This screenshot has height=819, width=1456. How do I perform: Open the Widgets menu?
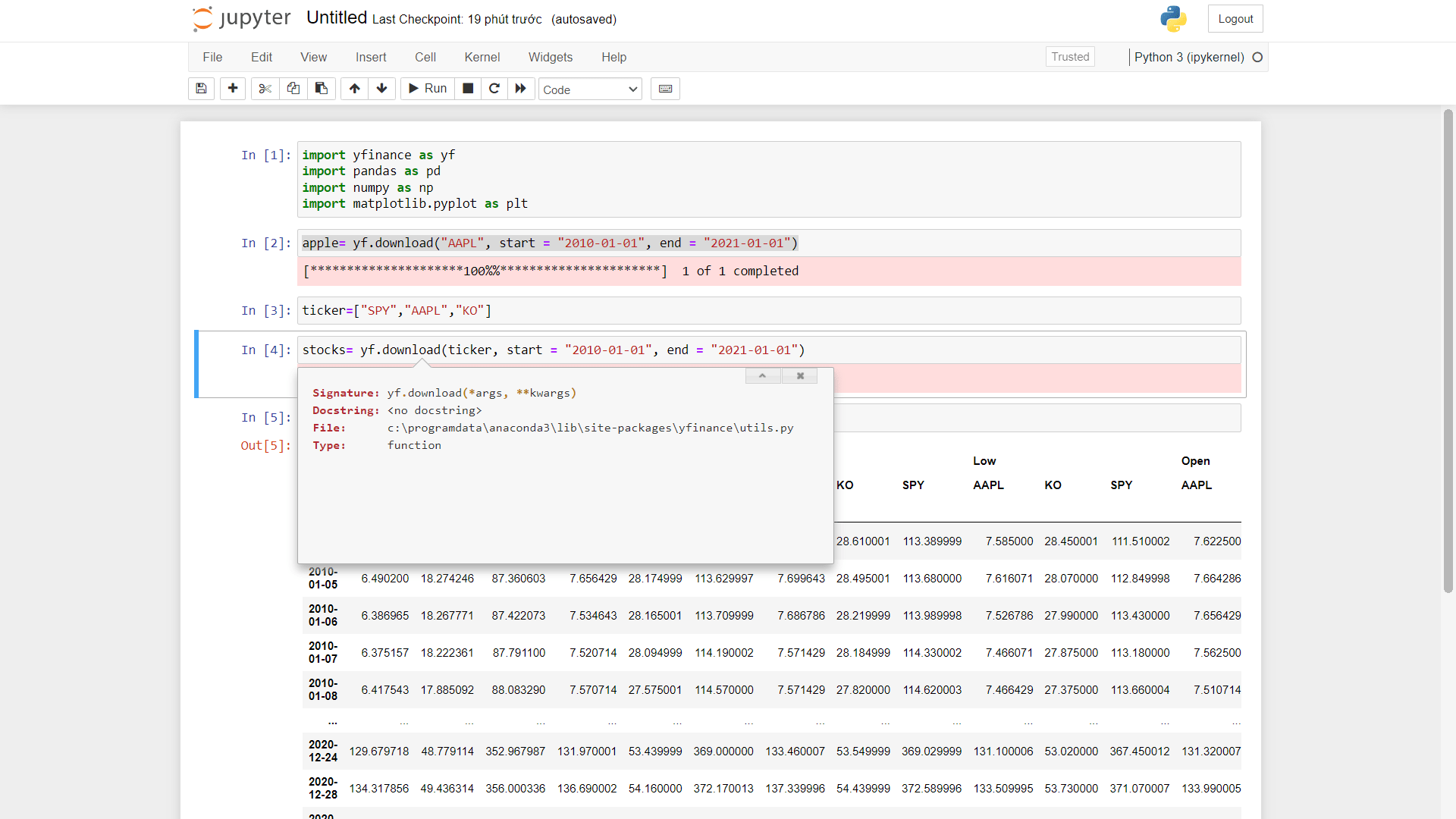tap(550, 57)
